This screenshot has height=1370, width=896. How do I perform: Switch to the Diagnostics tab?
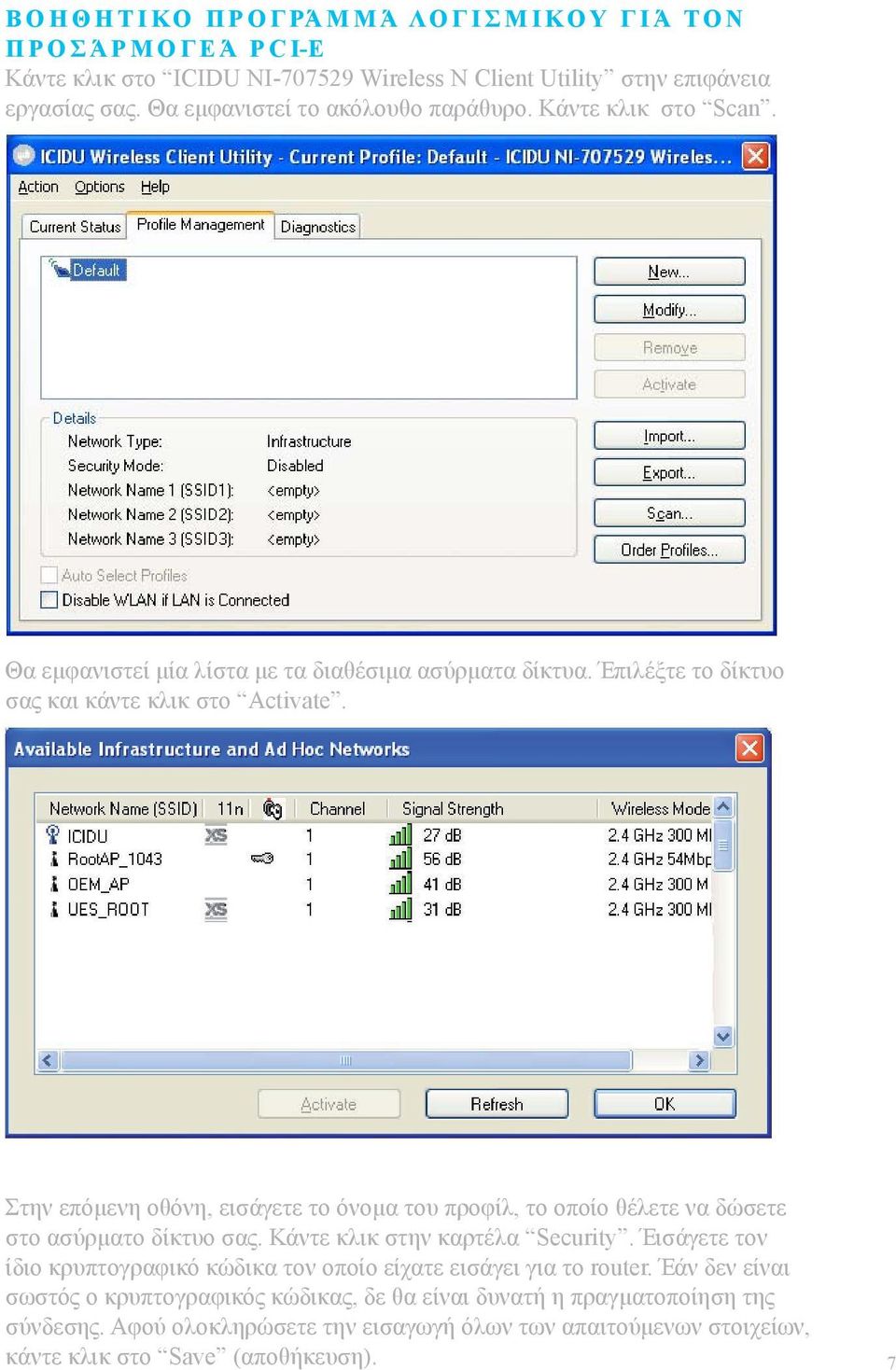tap(317, 227)
